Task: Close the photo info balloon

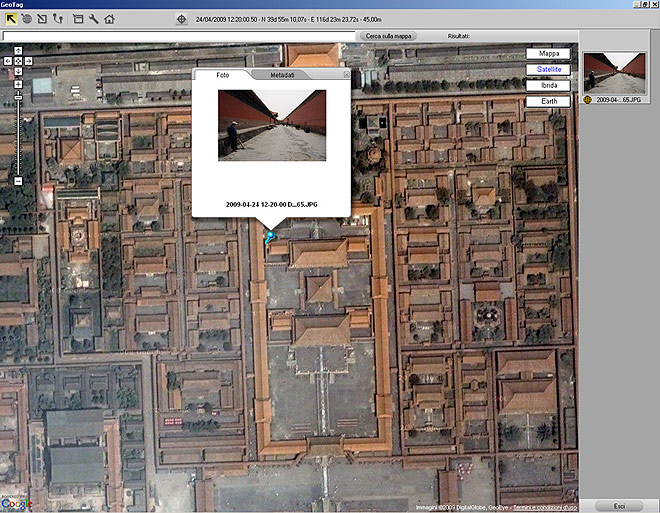Action: [346, 74]
